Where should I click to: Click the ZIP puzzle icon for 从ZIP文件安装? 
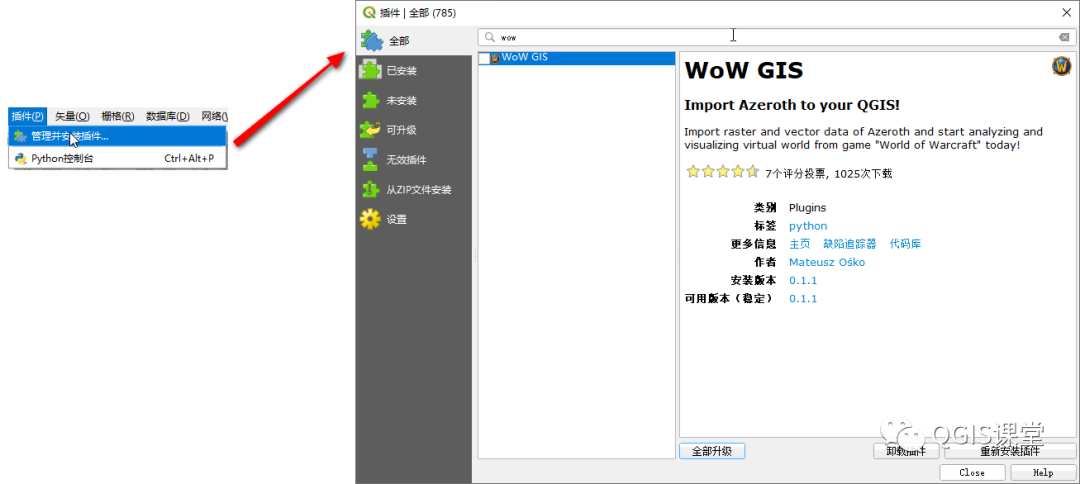(x=371, y=189)
